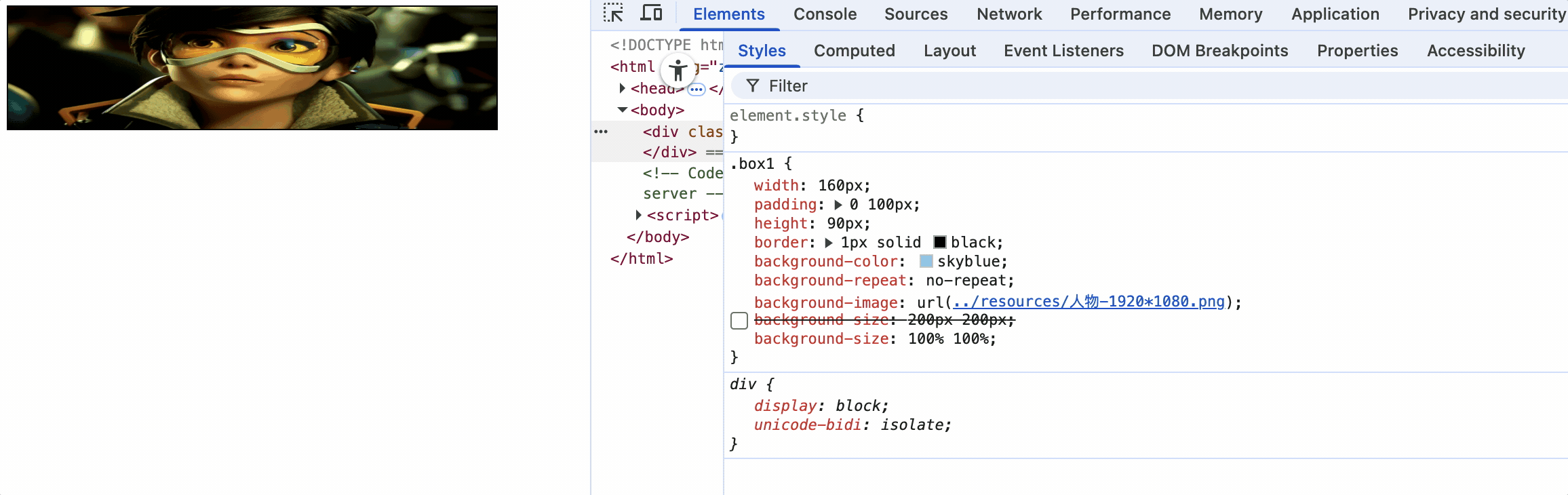Image resolution: width=1568 pixels, height=495 pixels.
Task: Select the <html> element row
Action: coord(632,66)
